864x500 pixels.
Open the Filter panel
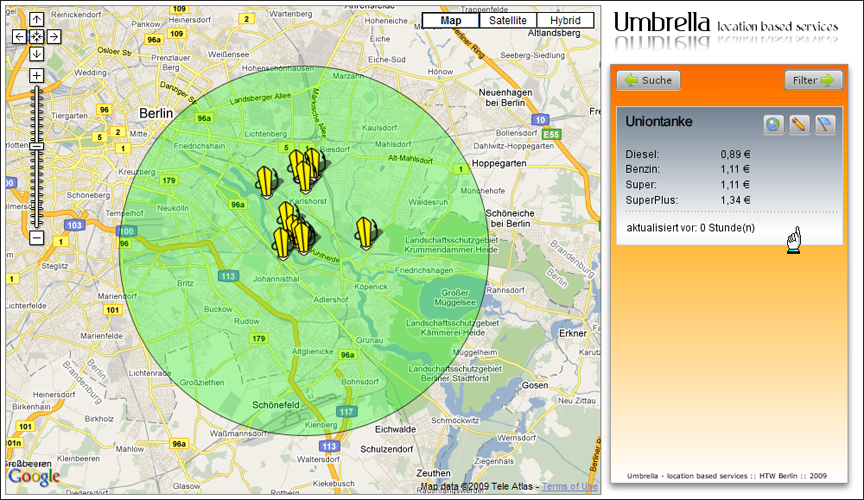813,80
